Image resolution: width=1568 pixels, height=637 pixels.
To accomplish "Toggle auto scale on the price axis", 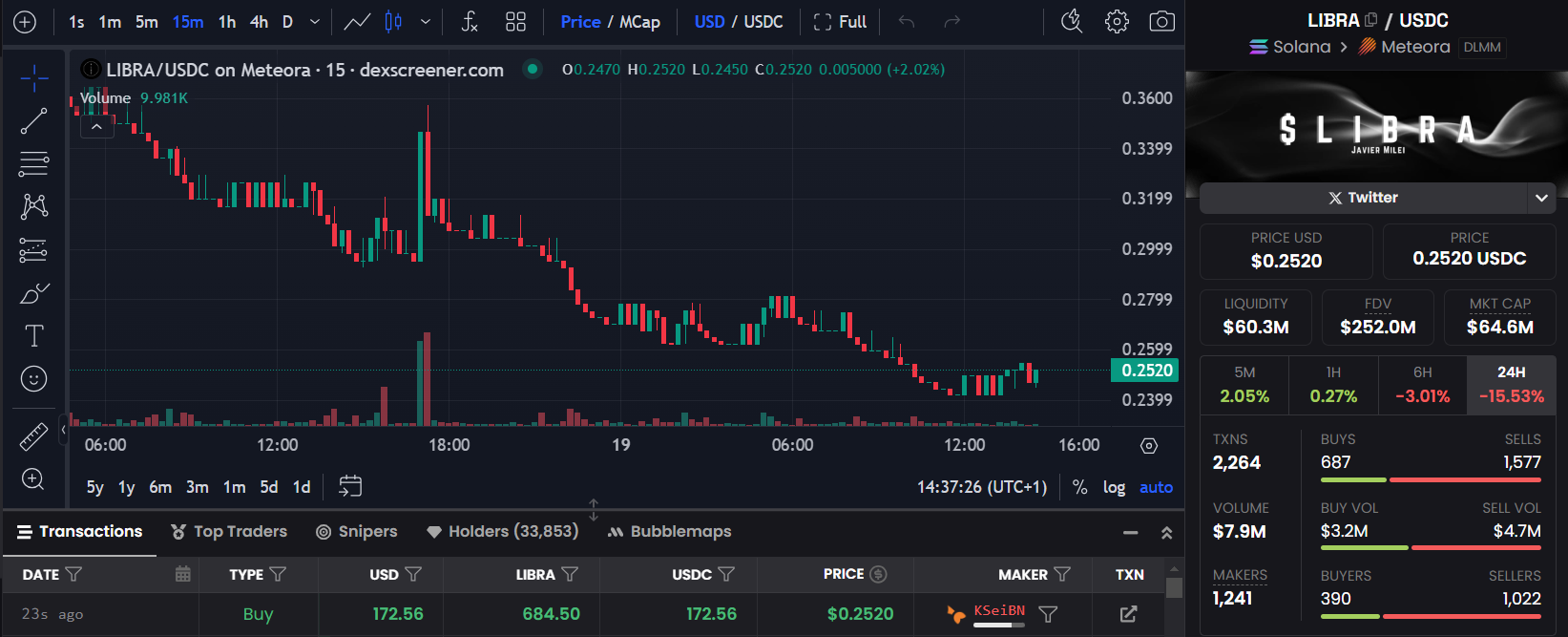I will (1156, 487).
